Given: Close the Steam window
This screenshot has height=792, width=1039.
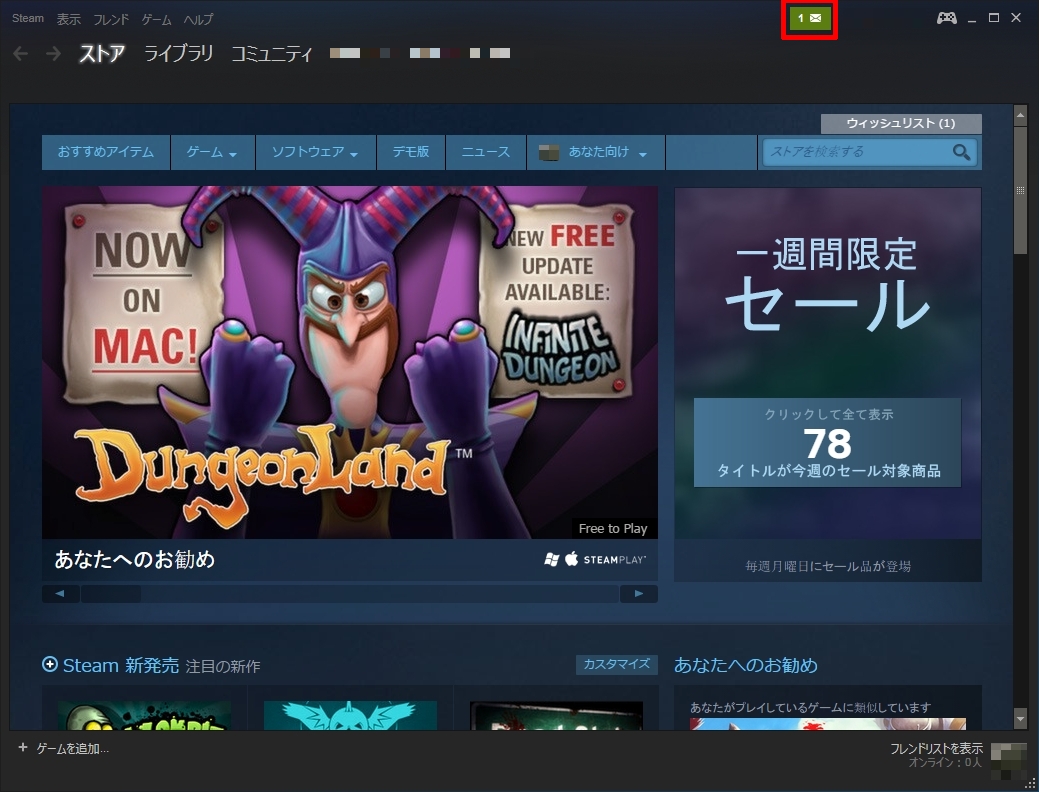Looking at the screenshot, I should point(1016,18).
